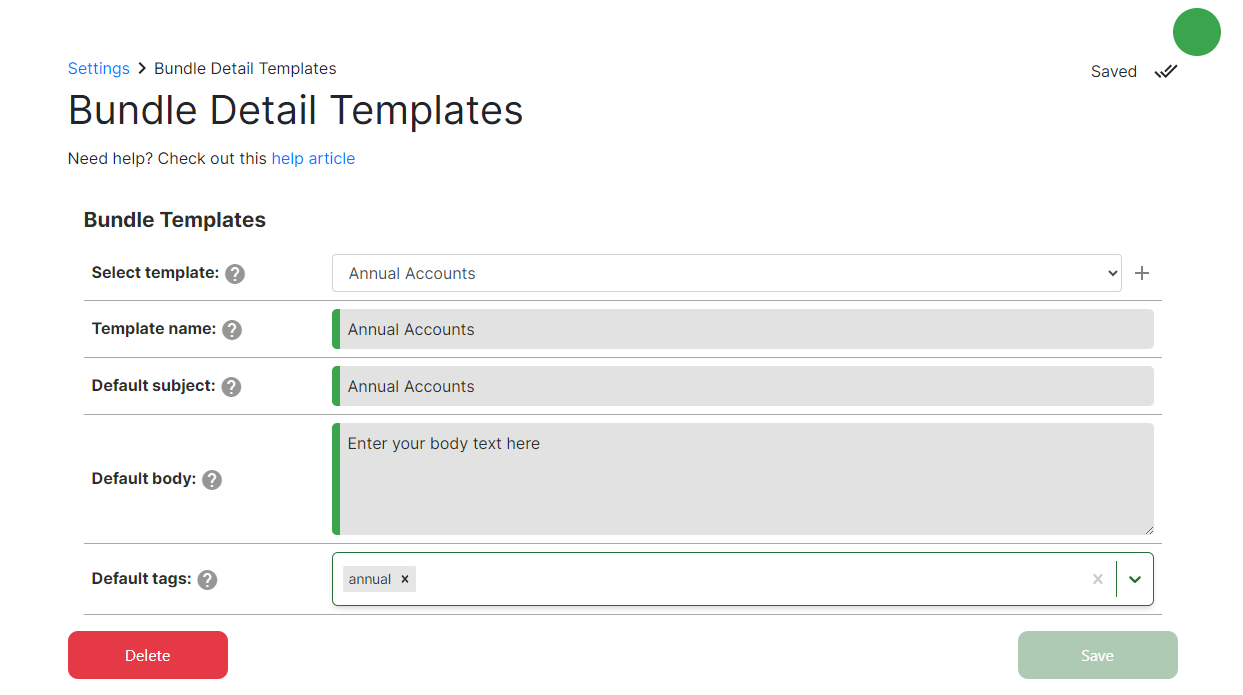Click the help icon beside Select template
Image resolution: width=1243 pixels, height=695 pixels.
pyautogui.click(x=235, y=274)
